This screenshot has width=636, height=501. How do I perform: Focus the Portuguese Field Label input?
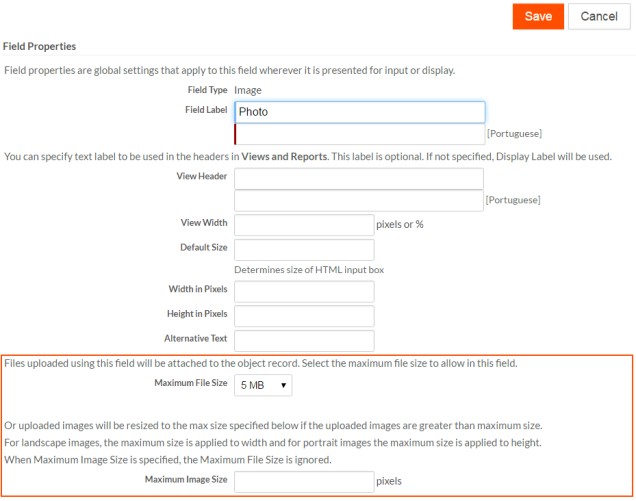coord(359,134)
